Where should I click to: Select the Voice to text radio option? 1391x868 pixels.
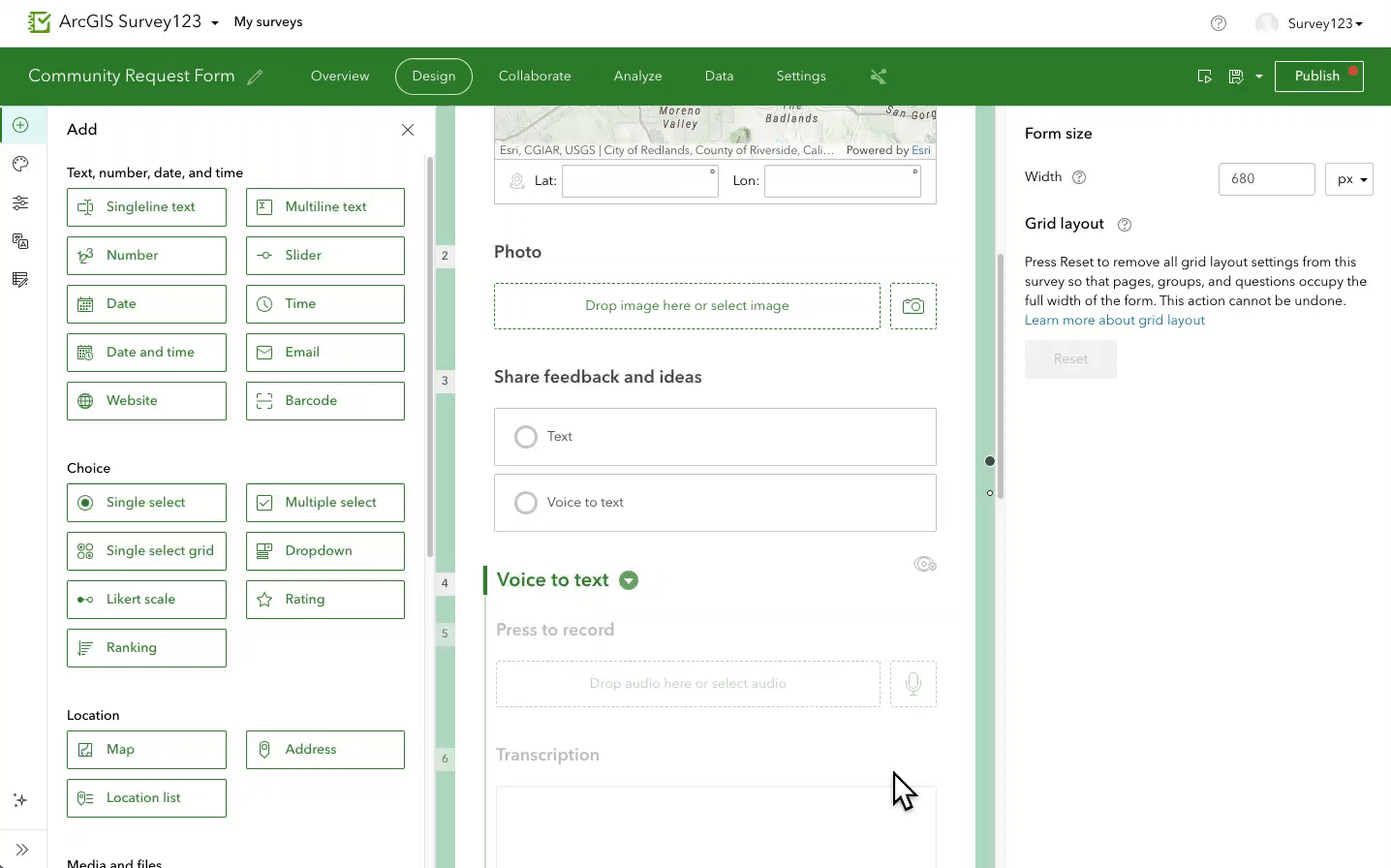(x=526, y=502)
